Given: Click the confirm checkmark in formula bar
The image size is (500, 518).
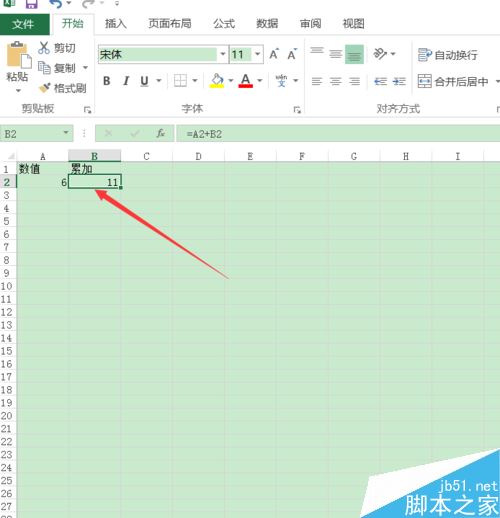Looking at the screenshot, I should click(135, 134).
